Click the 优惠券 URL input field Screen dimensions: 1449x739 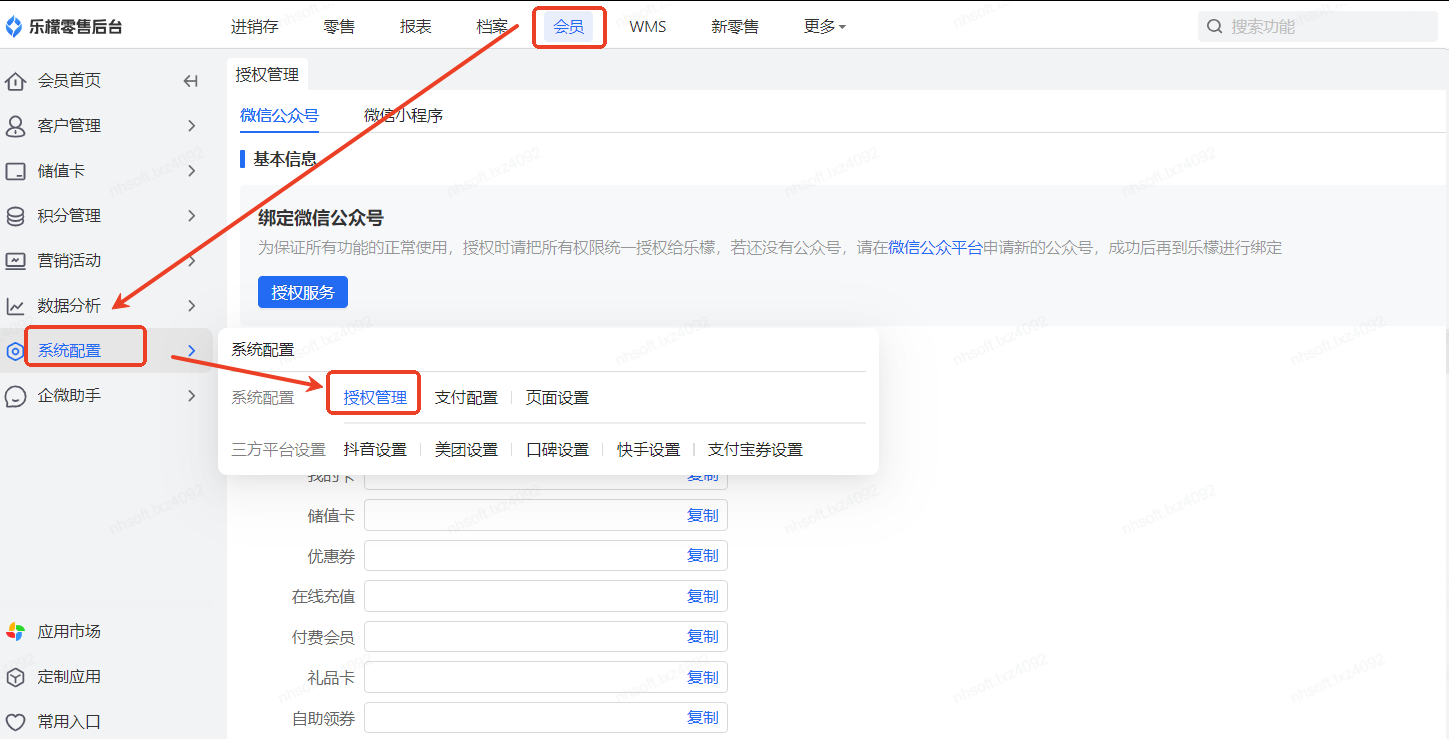(546, 555)
